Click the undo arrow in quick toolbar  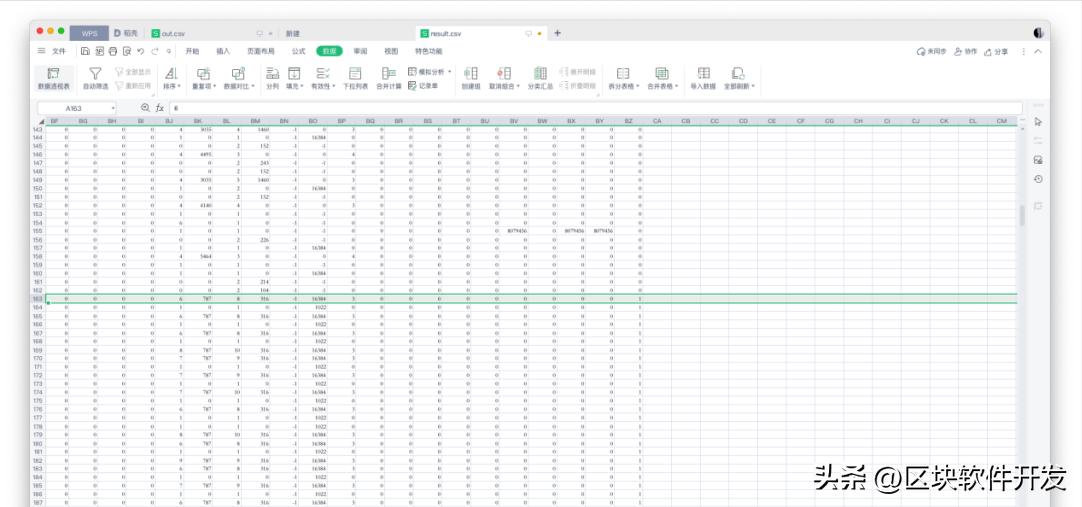pyautogui.click(x=141, y=51)
